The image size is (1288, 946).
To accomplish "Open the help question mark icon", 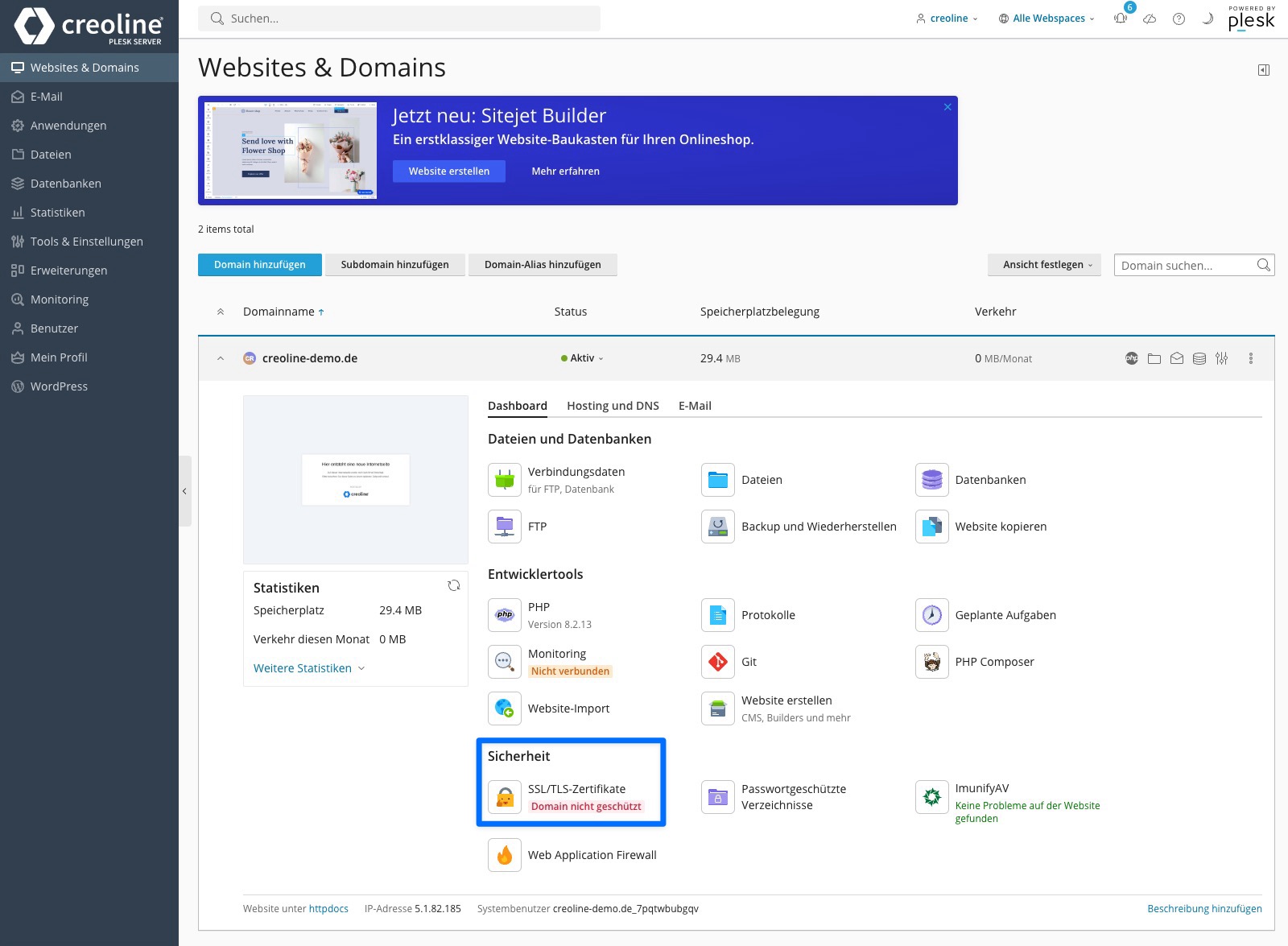I will tap(1179, 19).
